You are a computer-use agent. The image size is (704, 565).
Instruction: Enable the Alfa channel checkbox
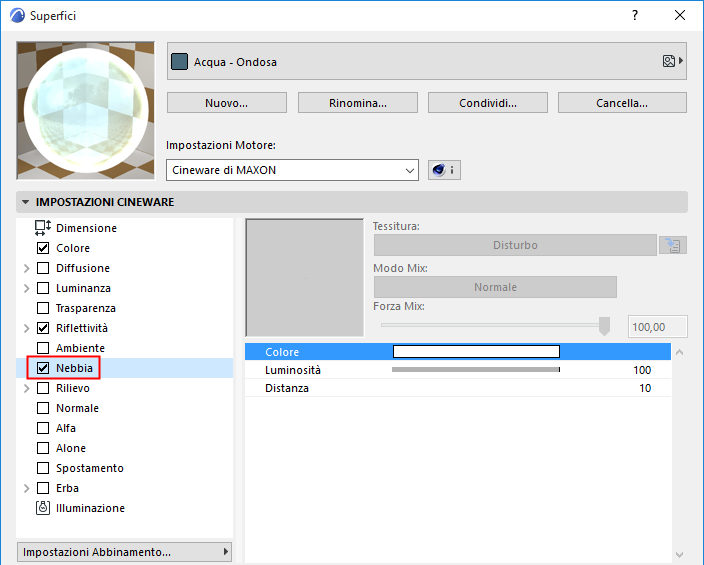click(x=43, y=428)
